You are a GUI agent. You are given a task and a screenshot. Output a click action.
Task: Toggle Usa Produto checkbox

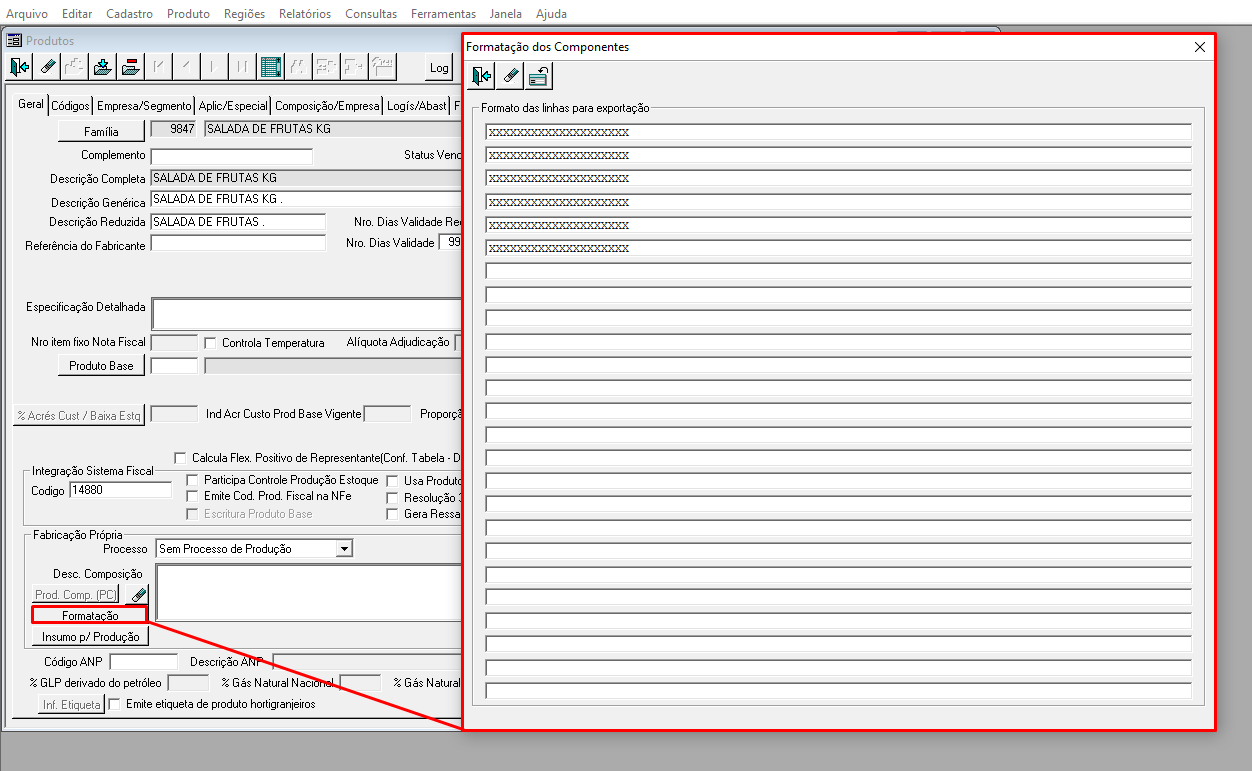(393, 481)
